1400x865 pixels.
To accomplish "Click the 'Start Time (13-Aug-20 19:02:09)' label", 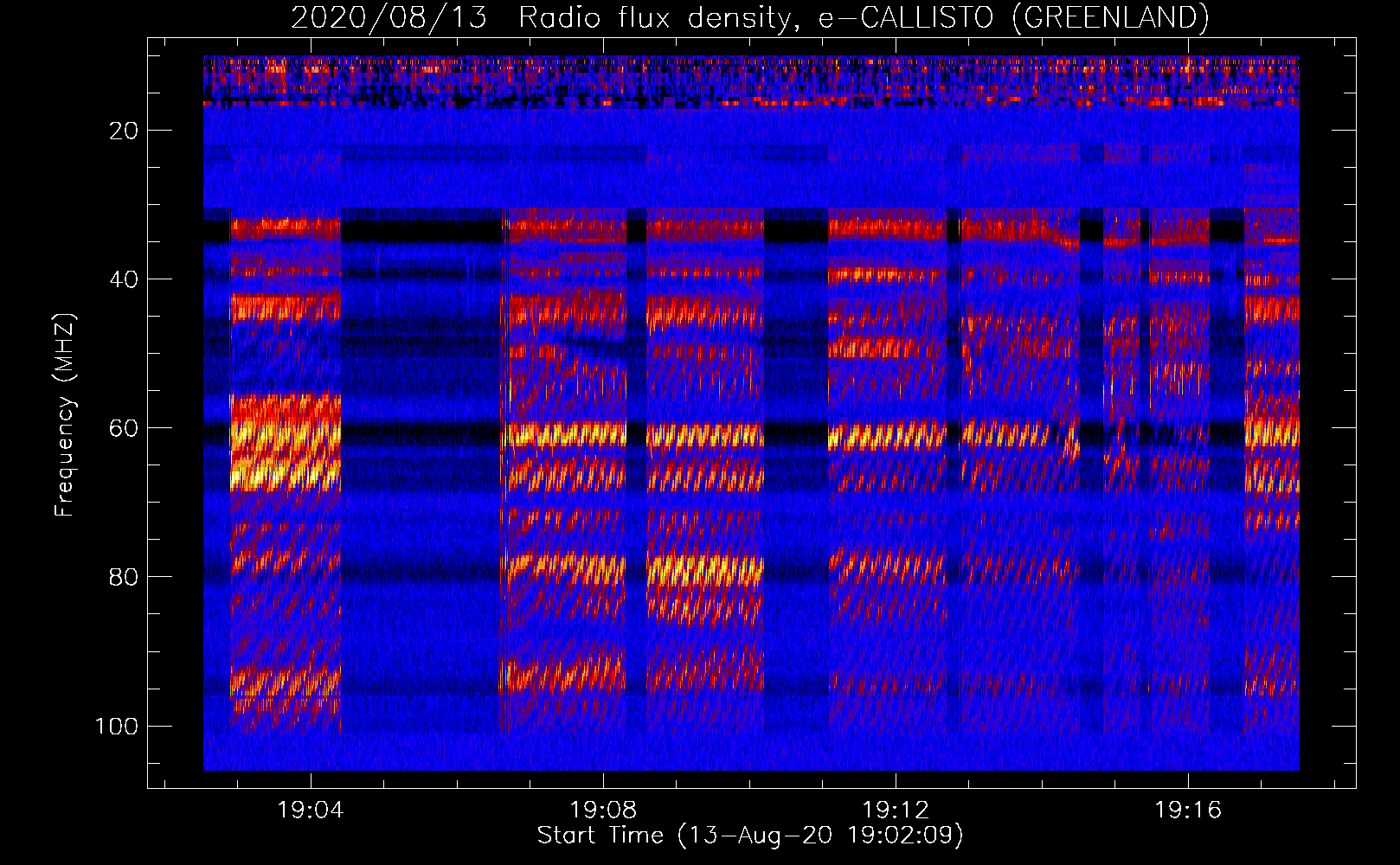I will pyautogui.click(x=750, y=836).
